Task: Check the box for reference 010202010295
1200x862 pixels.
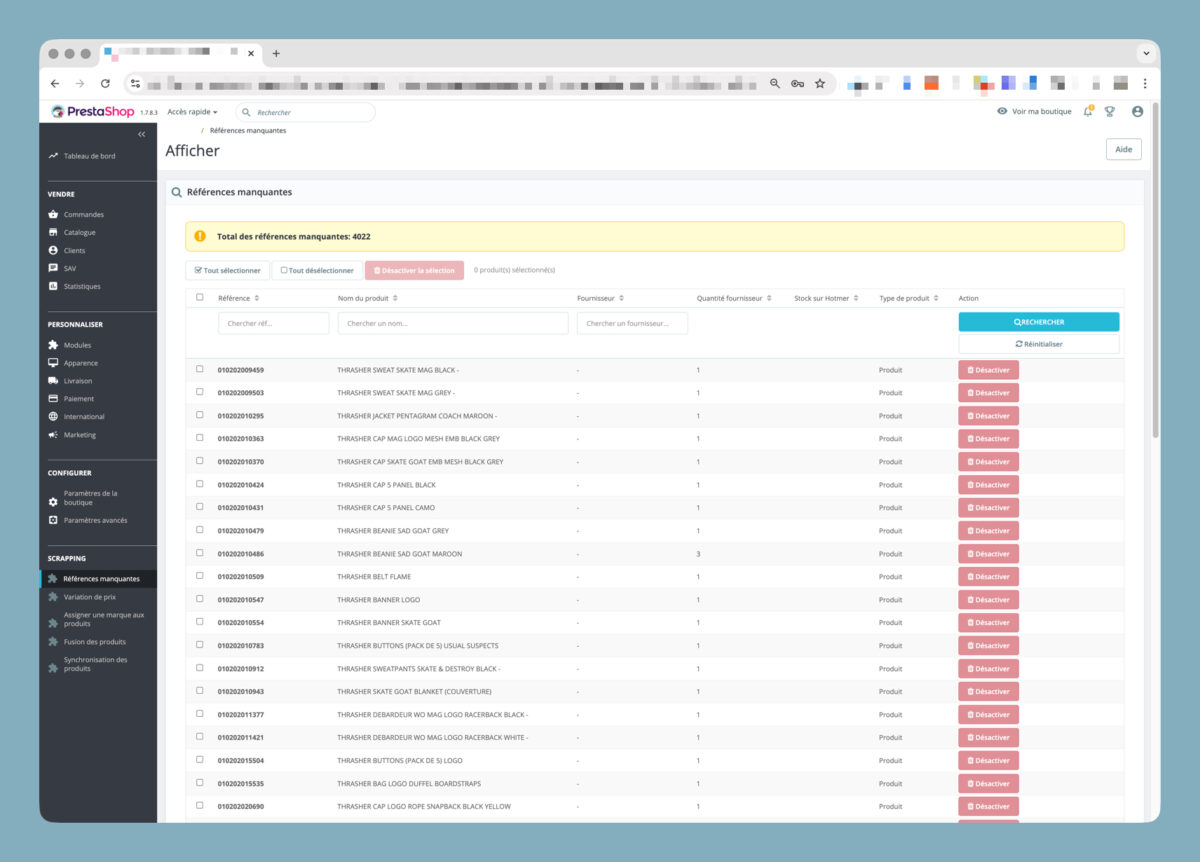Action: (x=200, y=415)
